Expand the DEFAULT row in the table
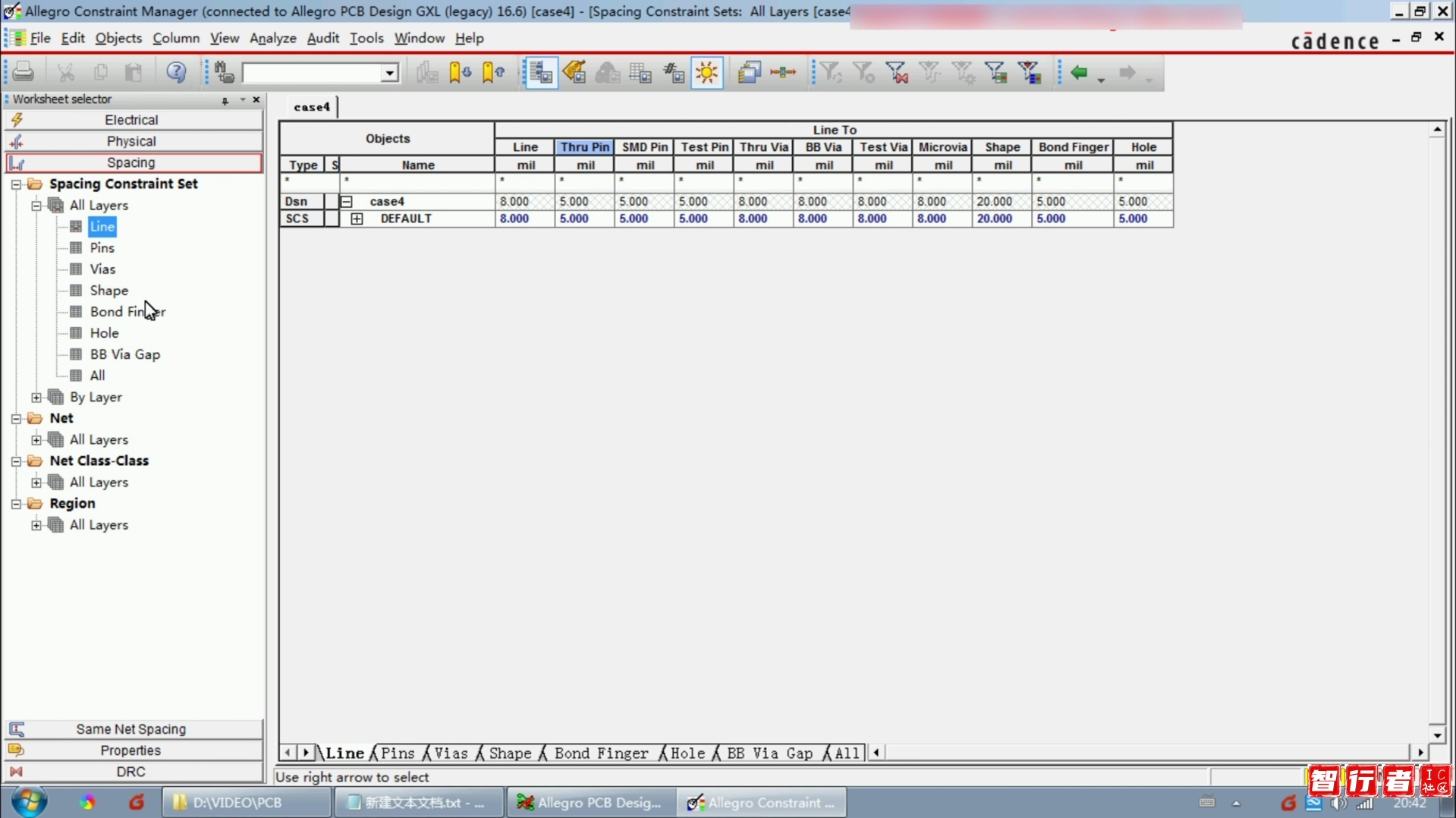1456x818 pixels. [x=357, y=219]
